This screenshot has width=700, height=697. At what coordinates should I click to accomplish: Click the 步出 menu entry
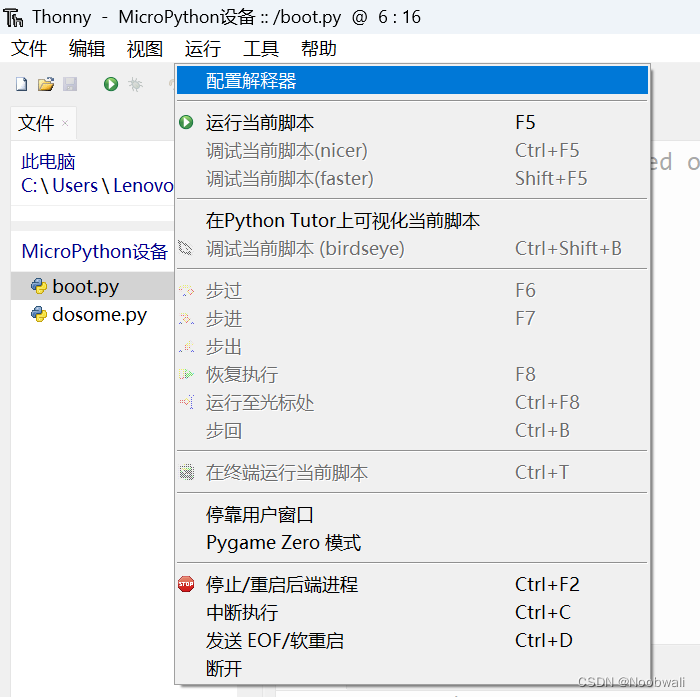coord(412,347)
